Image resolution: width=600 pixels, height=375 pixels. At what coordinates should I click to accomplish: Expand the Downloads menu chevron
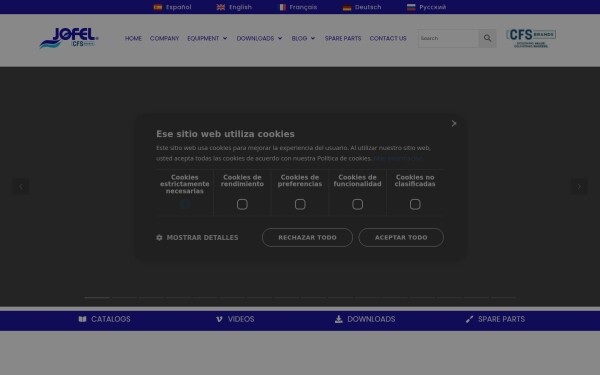[x=280, y=38]
